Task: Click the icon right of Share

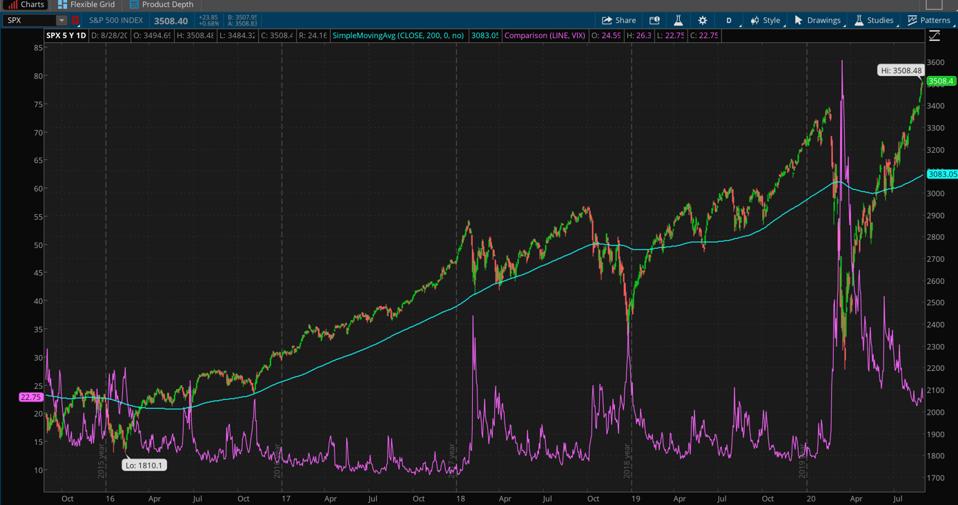Action: click(655, 20)
